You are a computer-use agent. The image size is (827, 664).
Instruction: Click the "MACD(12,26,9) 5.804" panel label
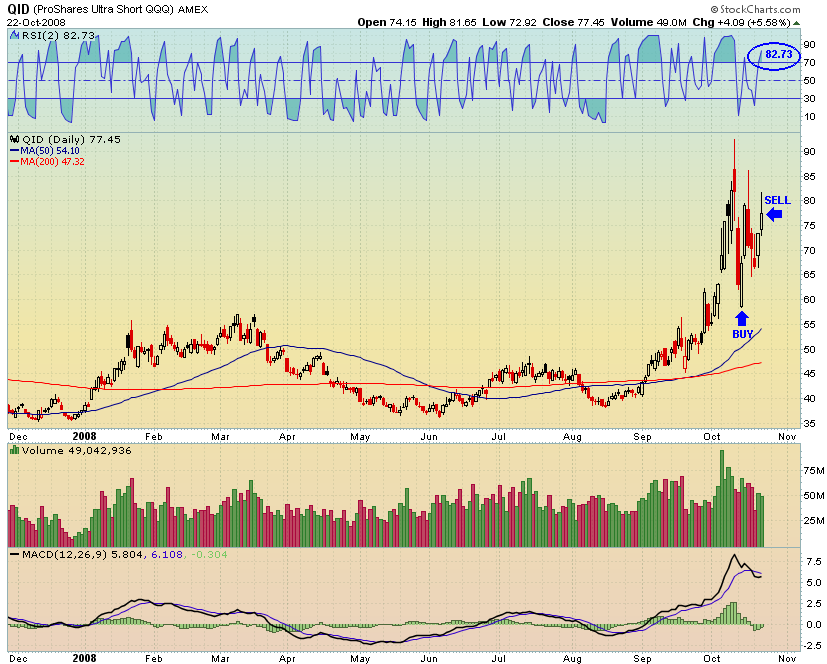[82, 555]
